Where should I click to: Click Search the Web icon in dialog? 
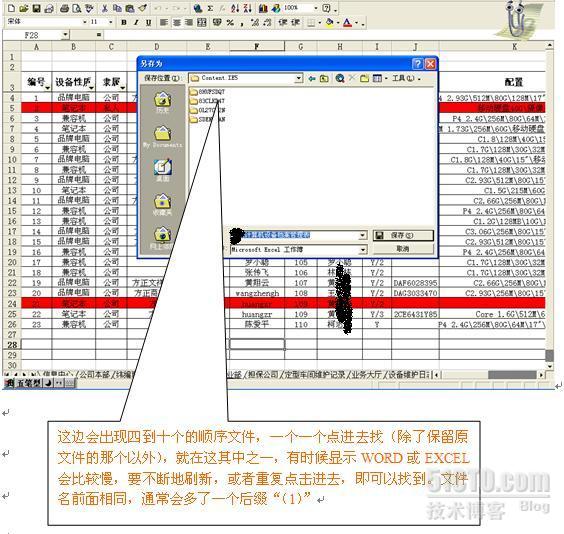click(340, 78)
